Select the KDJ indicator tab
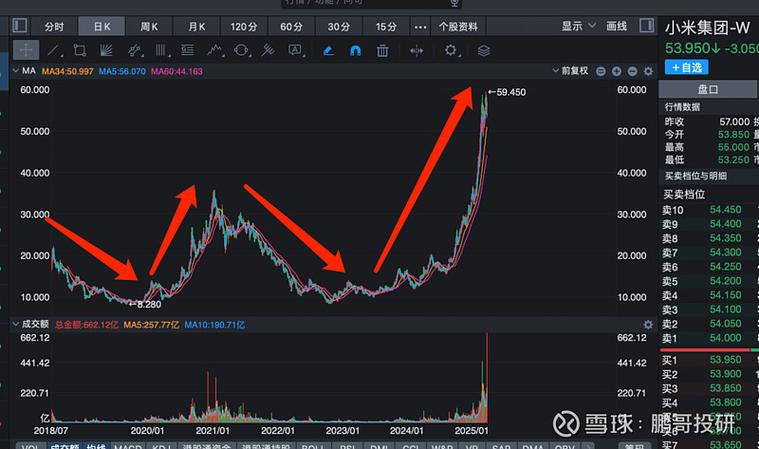Image resolution: width=759 pixels, height=449 pixels. pyautogui.click(x=161, y=446)
